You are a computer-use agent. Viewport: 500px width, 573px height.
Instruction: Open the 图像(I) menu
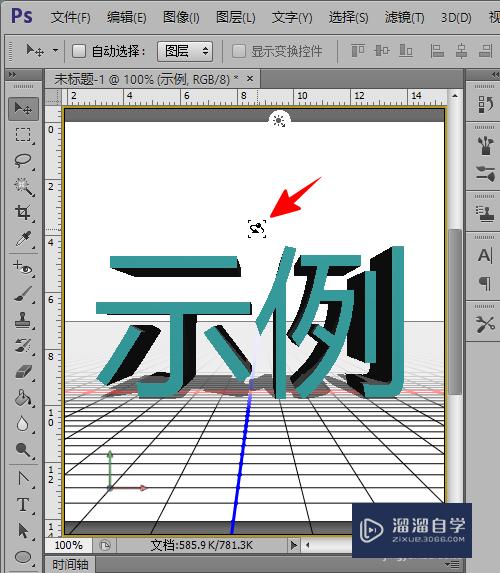click(x=181, y=17)
